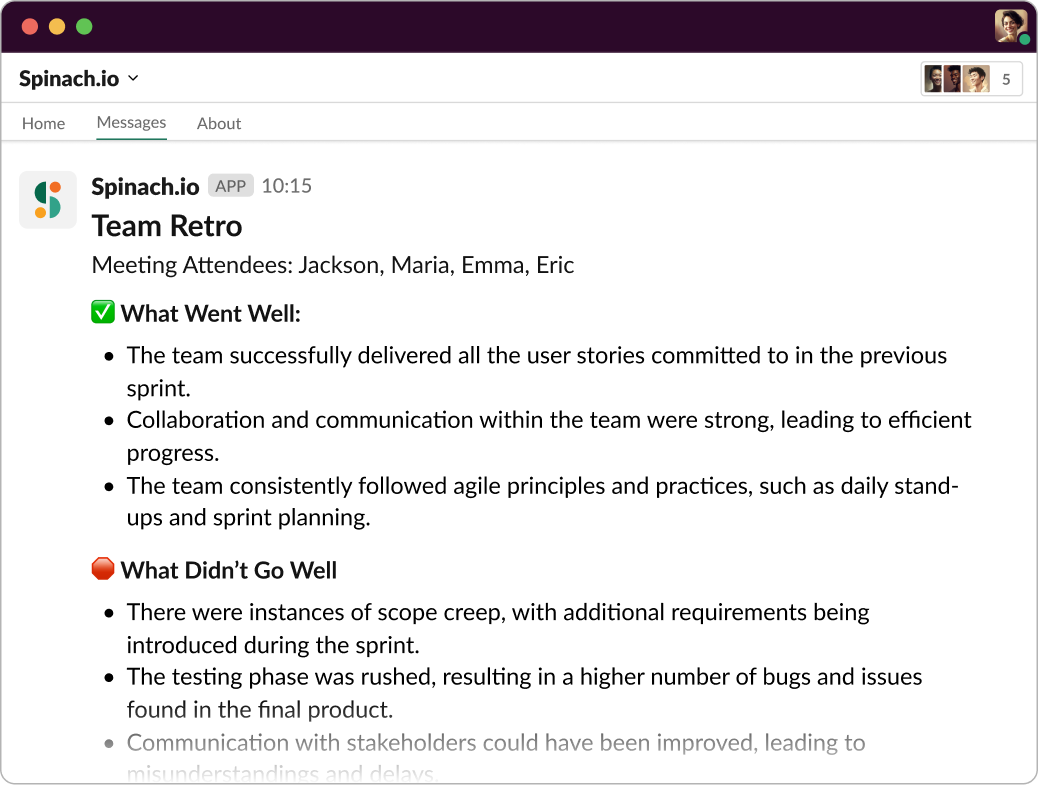Open the About tab
Viewport: 1039px width, 785px height.
pyautogui.click(x=219, y=123)
